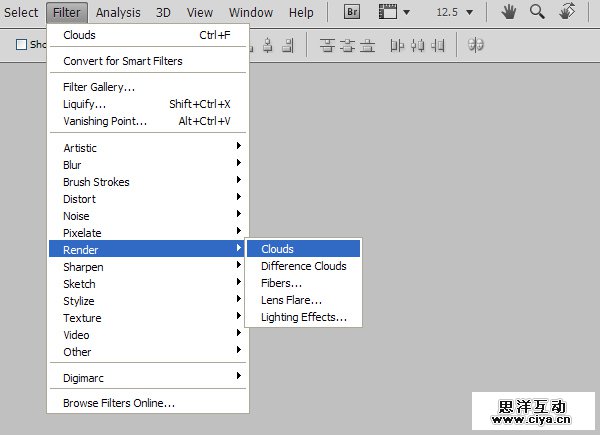Launch Adobe Bridge with the Br icon
Viewport: 600px width, 435px height.
click(352, 13)
